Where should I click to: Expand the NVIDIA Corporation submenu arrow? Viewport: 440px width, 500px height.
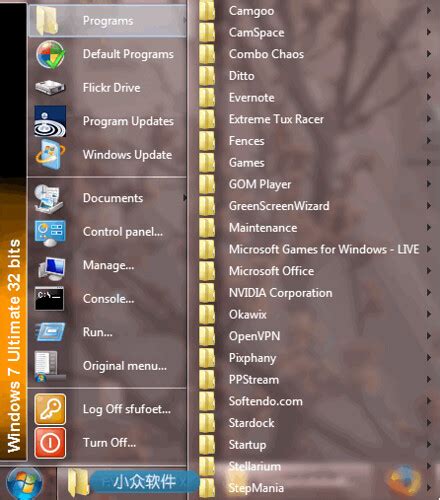pyautogui.click(x=429, y=292)
